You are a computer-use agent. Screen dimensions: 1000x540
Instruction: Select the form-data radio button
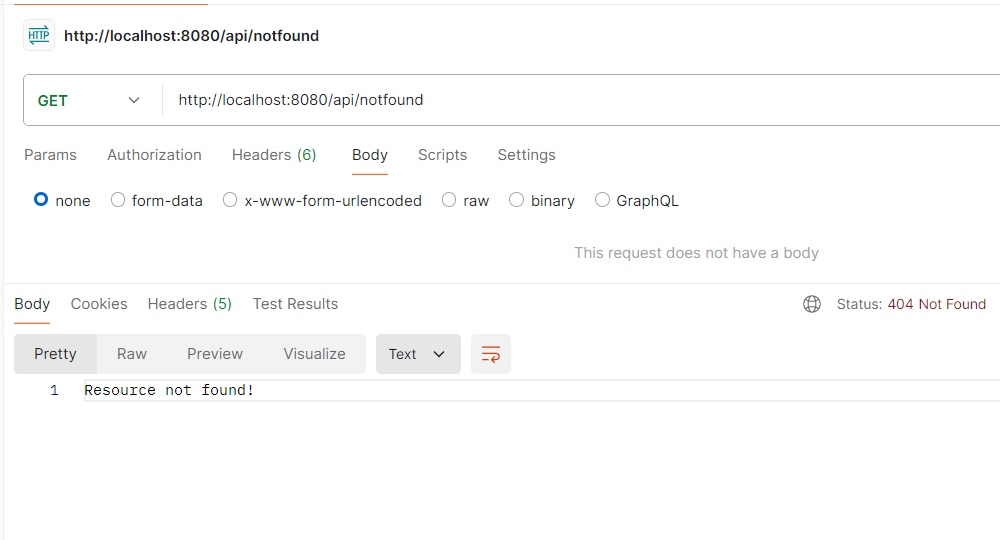118,200
